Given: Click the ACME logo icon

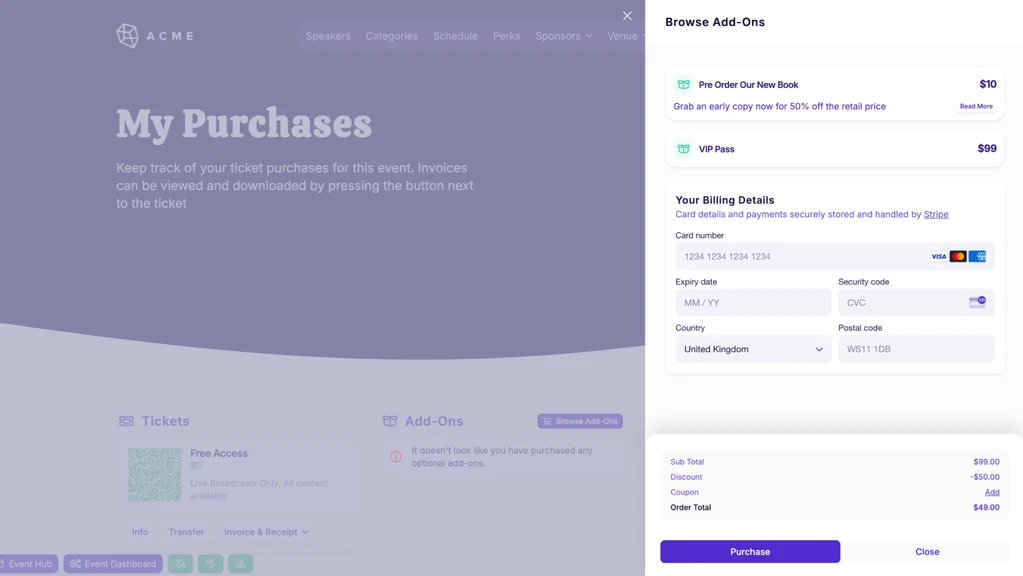Looking at the screenshot, I should pyautogui.click(x=127, y=36).
